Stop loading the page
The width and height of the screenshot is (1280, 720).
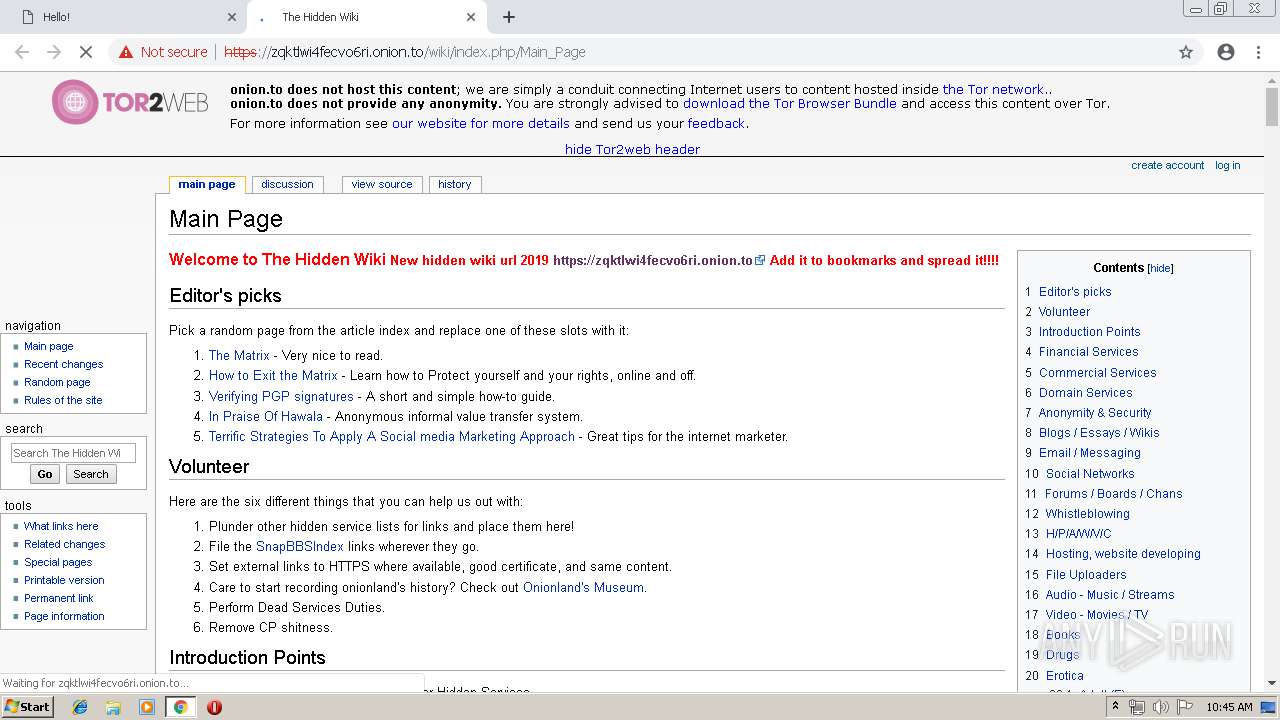point(86,52)
